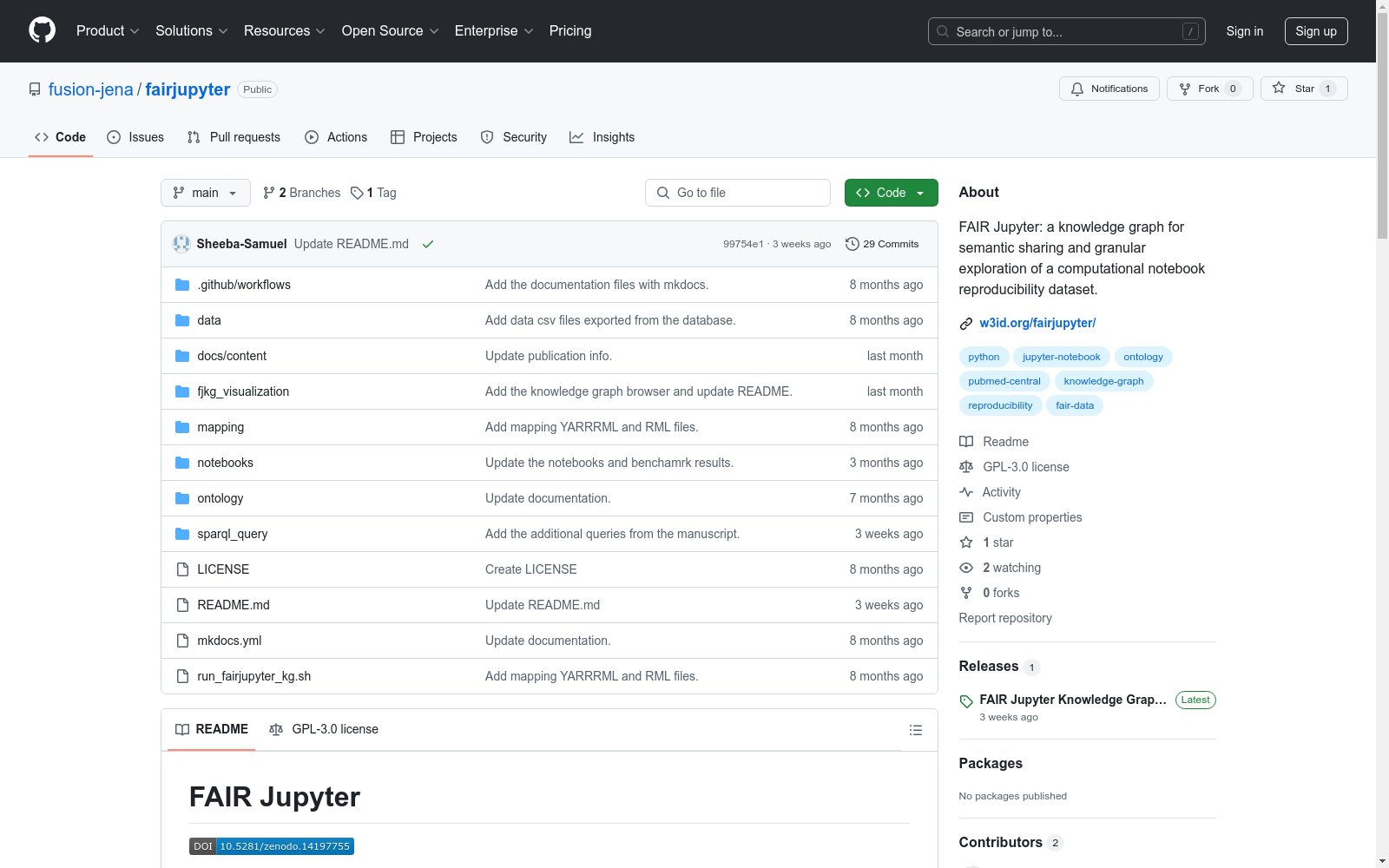Open the main branch selector dropdown
Image resolution: width=1389 pixels, height=868 pixels.
(206, 193)
